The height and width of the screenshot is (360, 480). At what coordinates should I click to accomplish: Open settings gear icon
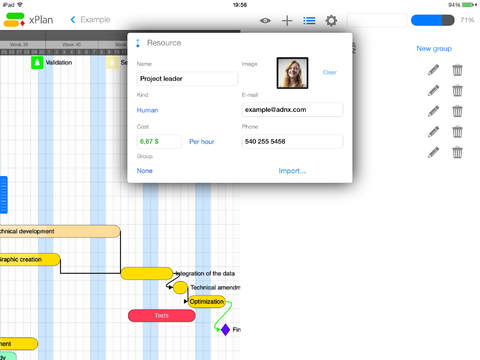(x=331, y=21)
